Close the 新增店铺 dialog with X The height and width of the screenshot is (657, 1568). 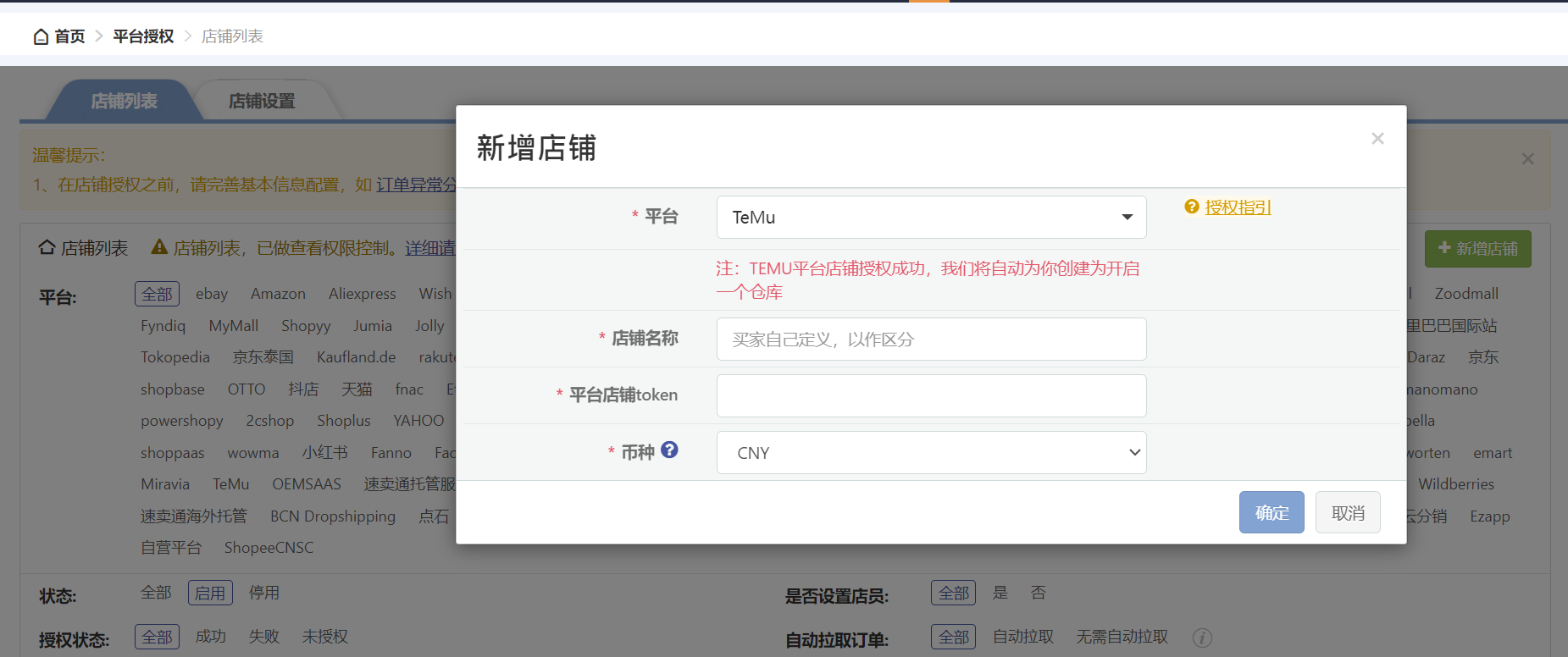click(1377, 139)
